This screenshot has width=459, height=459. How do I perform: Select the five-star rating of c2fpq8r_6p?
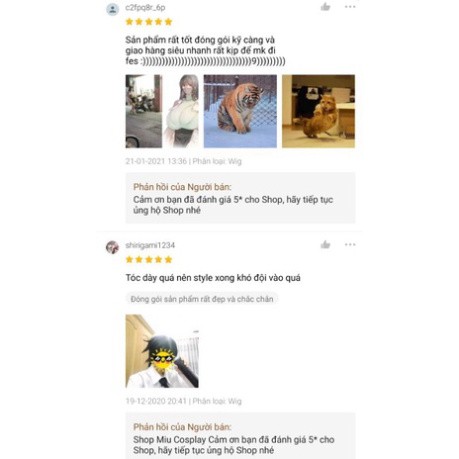[149, 22]
